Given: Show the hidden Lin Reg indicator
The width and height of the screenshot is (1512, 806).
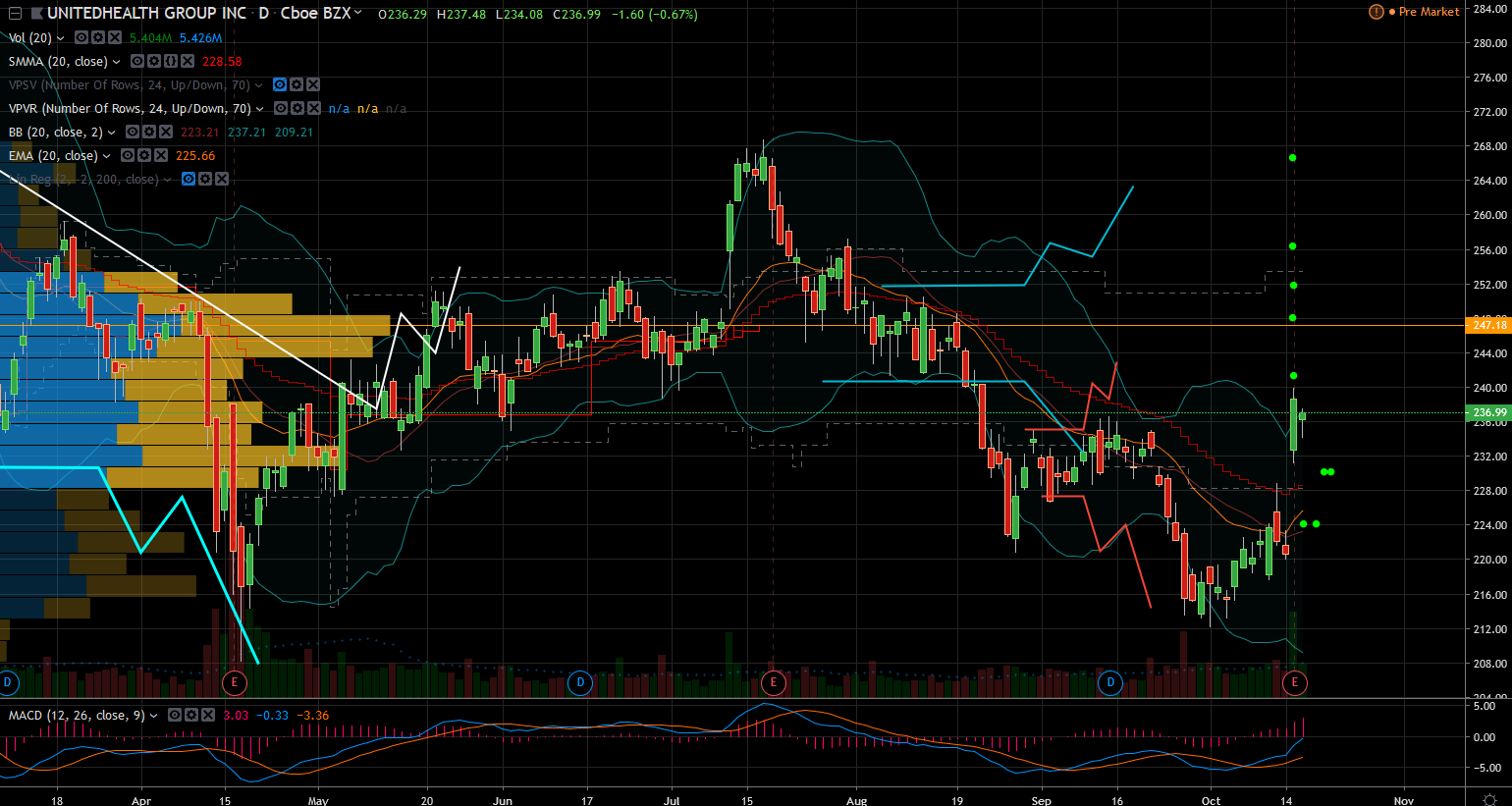Looking at the screenshot, I should point(189,179).
